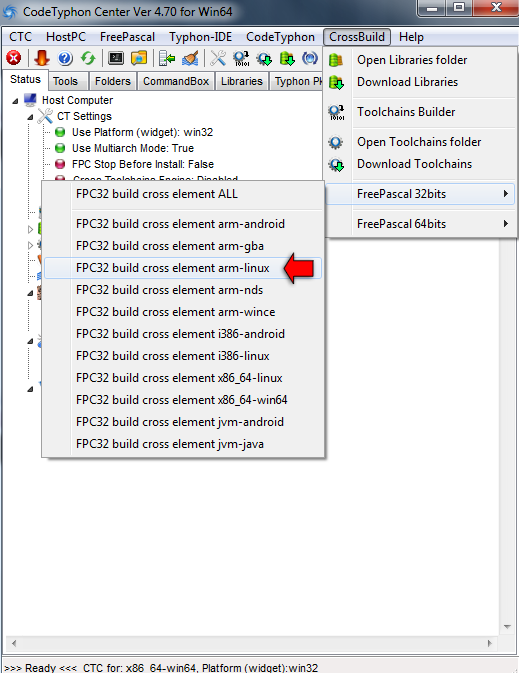The width and height of the screenshot is (519, 673).
Task: Click the horizontal scrollbar right arrow
Action: click(489, 643)
